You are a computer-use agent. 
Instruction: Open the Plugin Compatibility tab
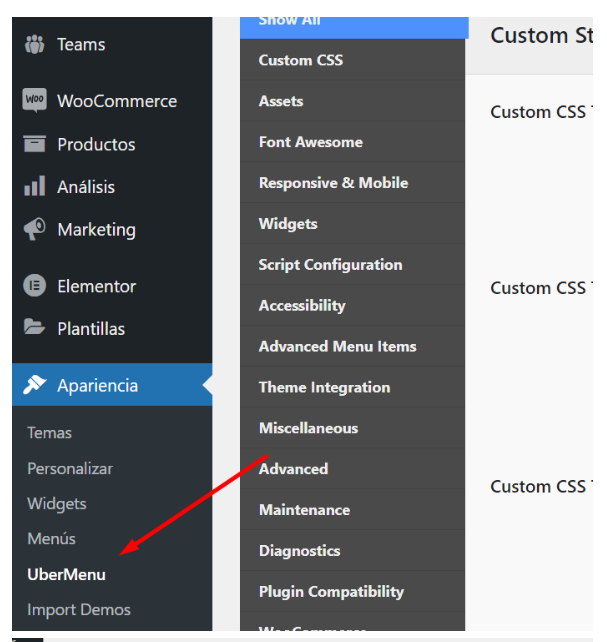[352, 592]
